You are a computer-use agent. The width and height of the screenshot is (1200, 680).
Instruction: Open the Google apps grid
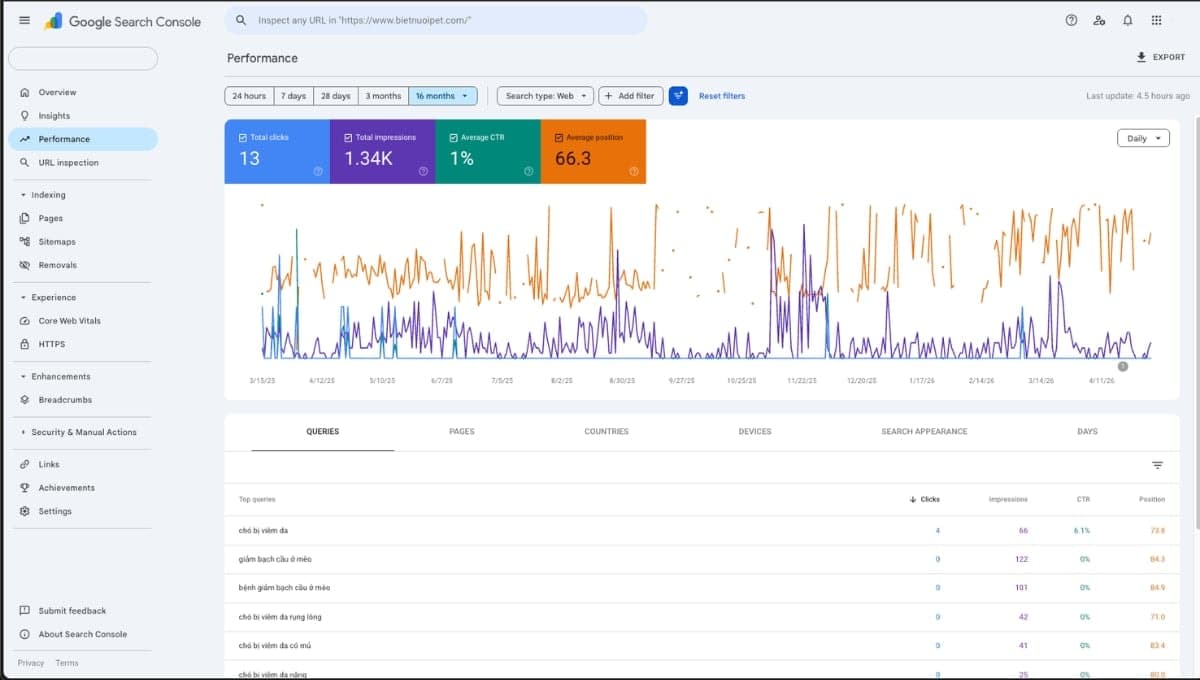[x=1156, y=20]
